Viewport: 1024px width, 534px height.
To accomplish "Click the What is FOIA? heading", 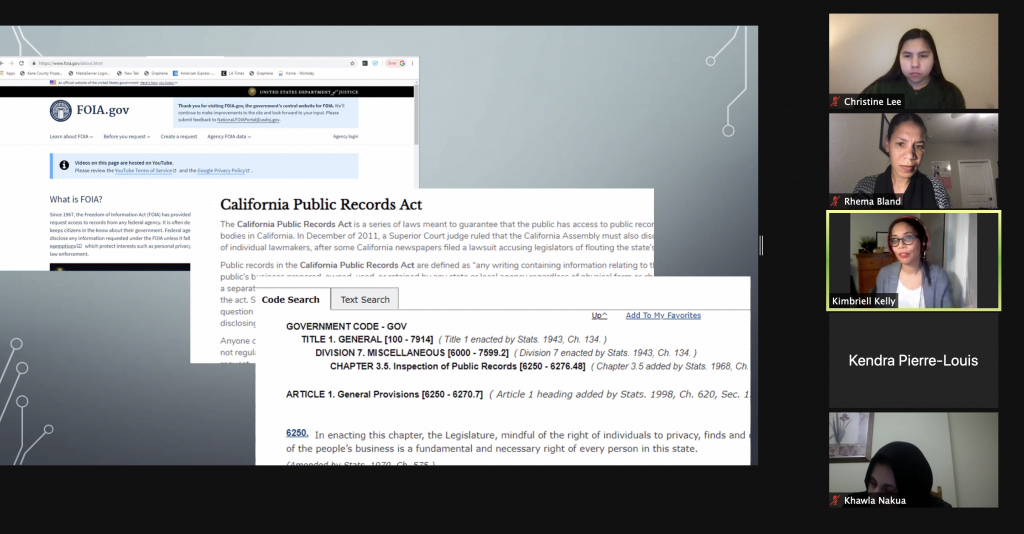I will 76,199.
